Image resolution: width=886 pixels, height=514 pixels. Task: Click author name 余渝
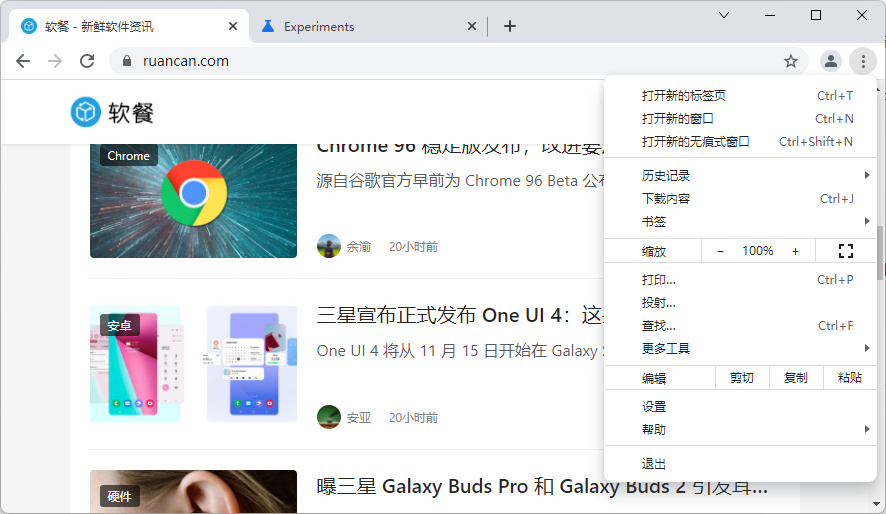pos(359,247)
